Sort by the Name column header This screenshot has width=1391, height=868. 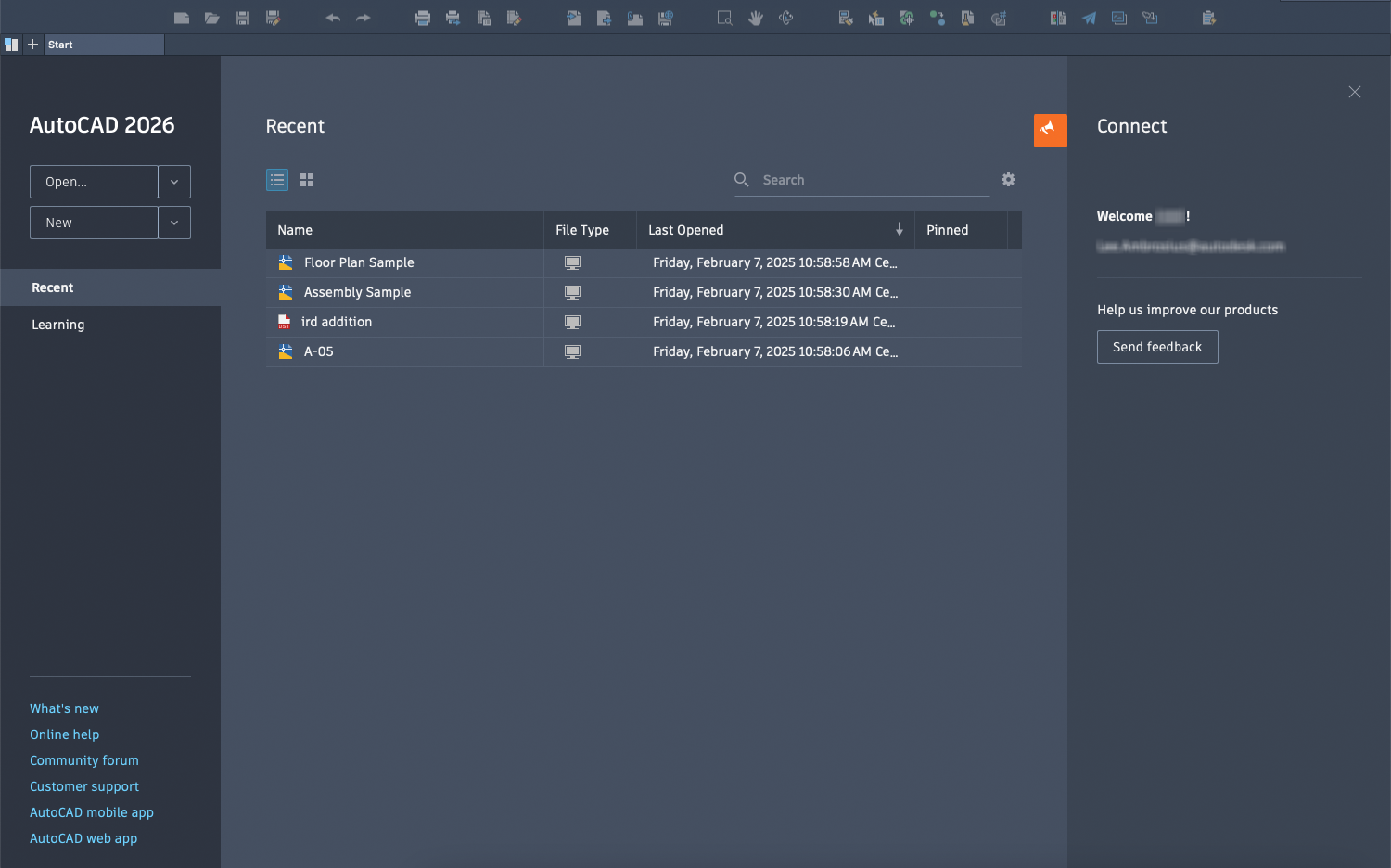click(405, 230)
